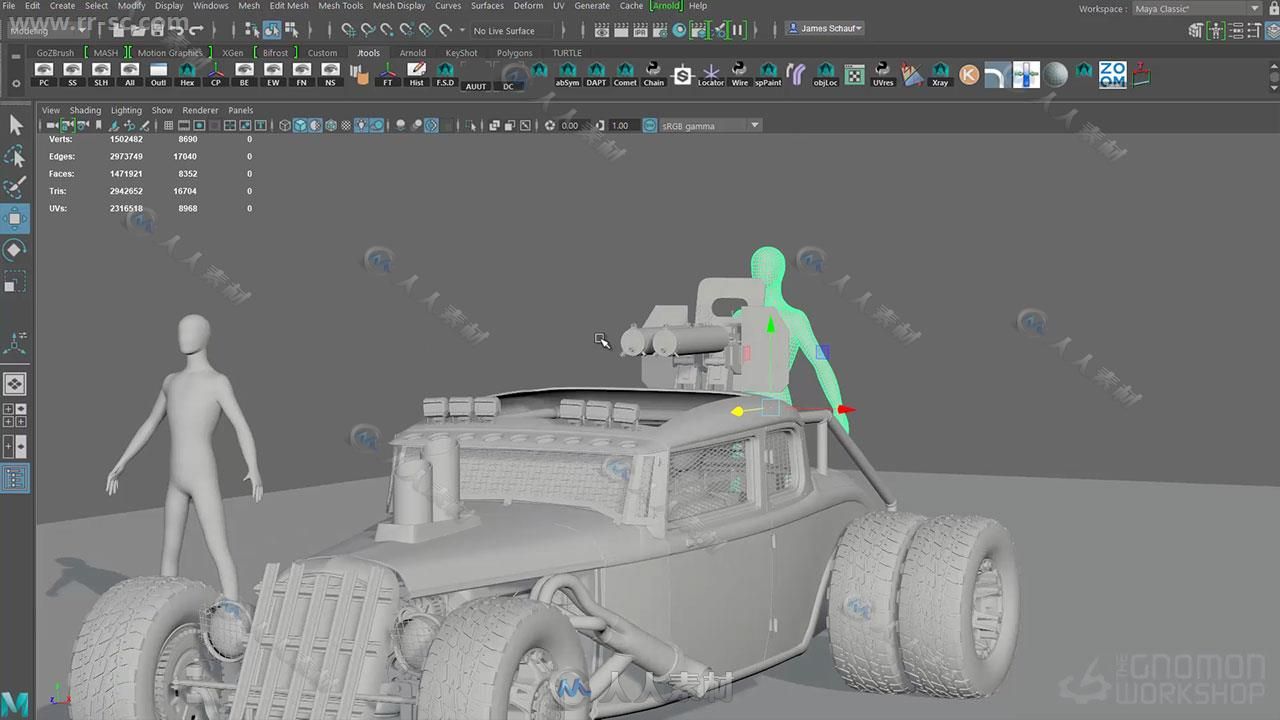Click the SS shelf button
This screenshot has height=720, width=1280.
[72, 74]
